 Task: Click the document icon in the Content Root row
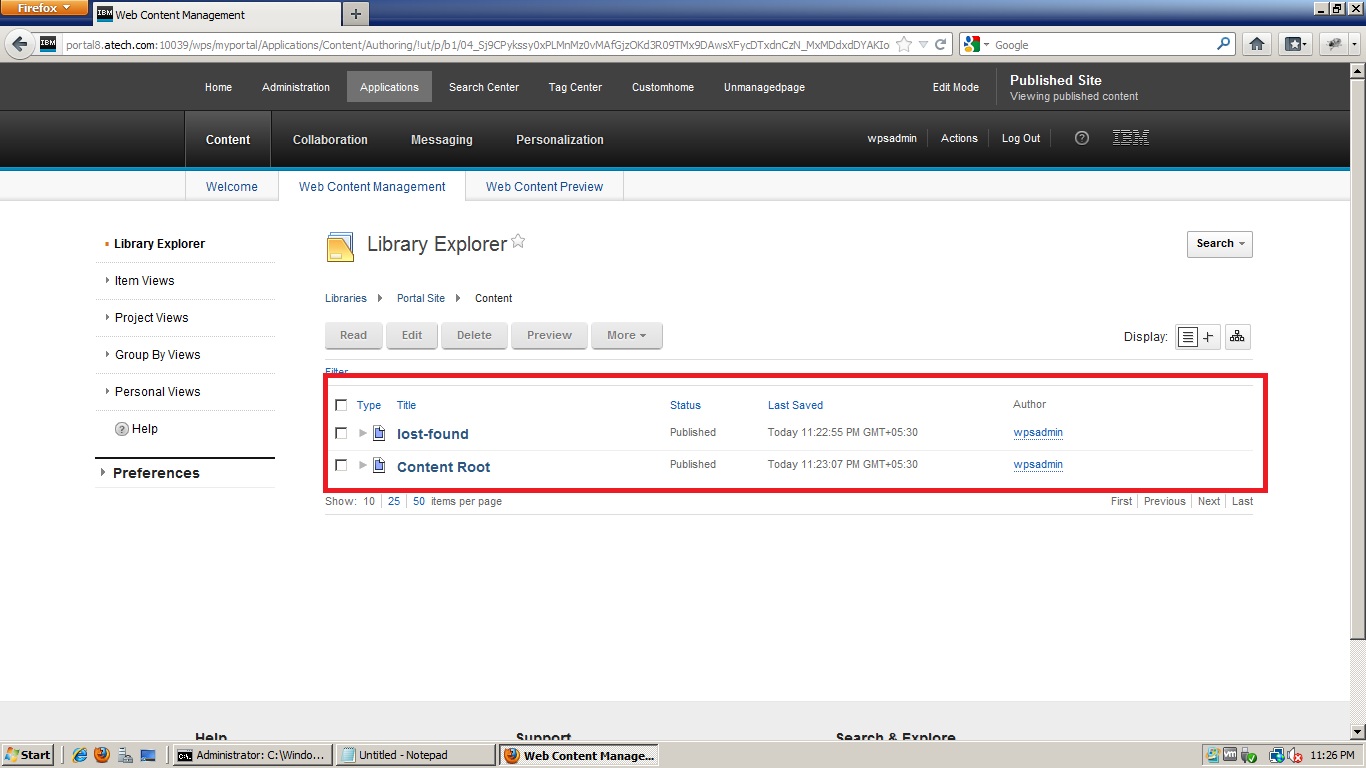click(x=379, y=465)
